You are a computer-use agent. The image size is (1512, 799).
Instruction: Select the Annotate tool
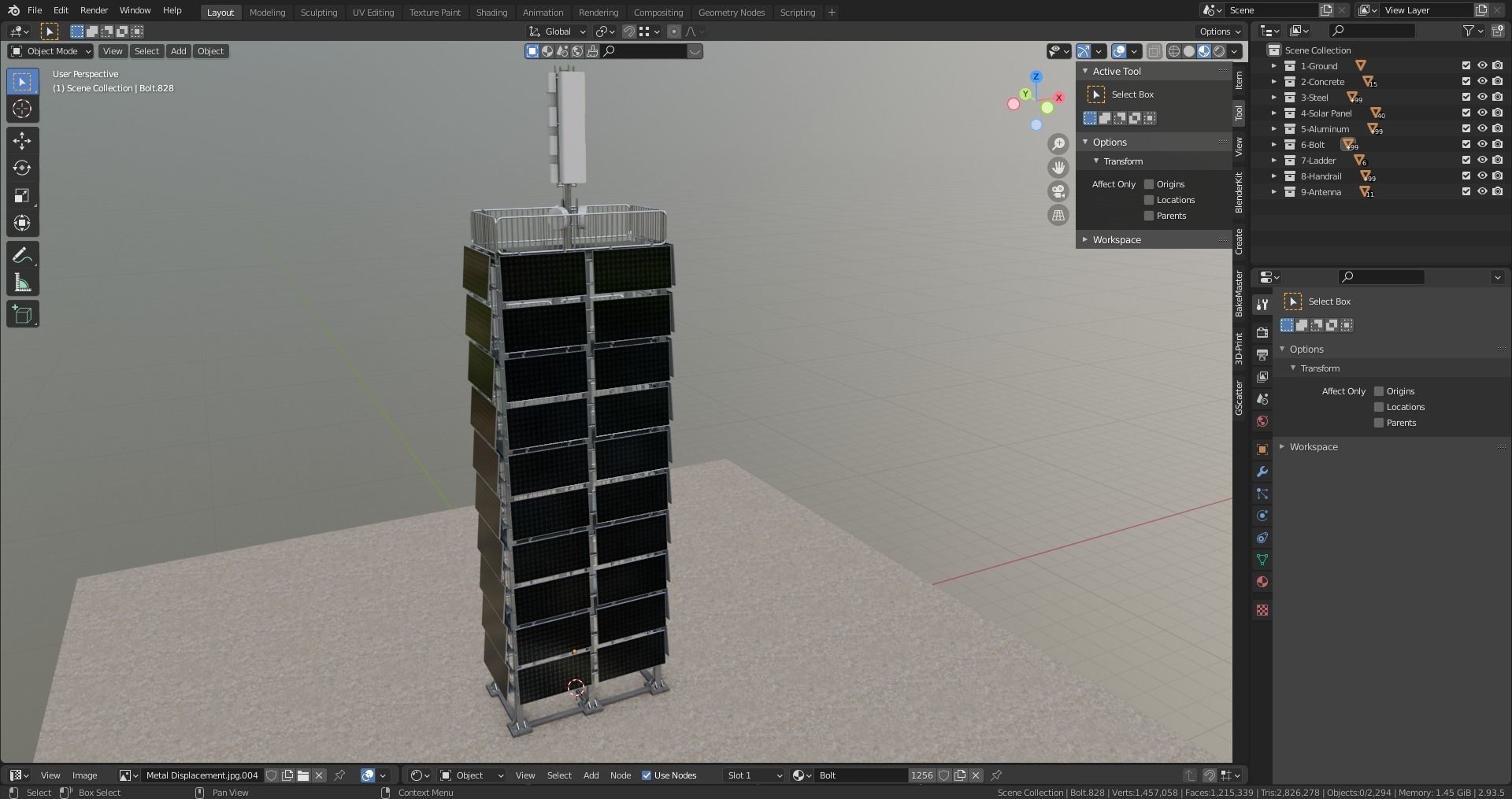pos(22,253)
